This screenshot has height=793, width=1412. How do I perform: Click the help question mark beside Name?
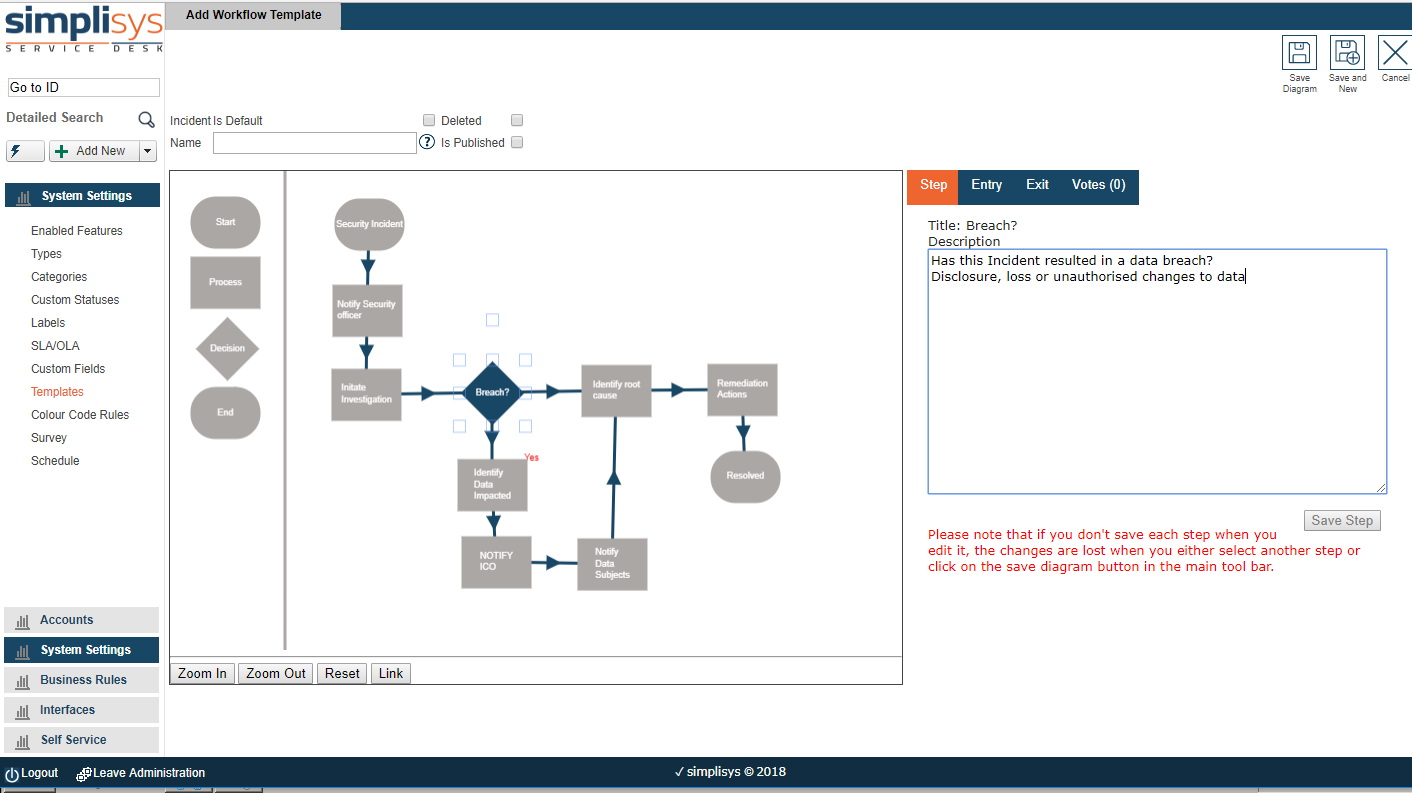point(427,142)
